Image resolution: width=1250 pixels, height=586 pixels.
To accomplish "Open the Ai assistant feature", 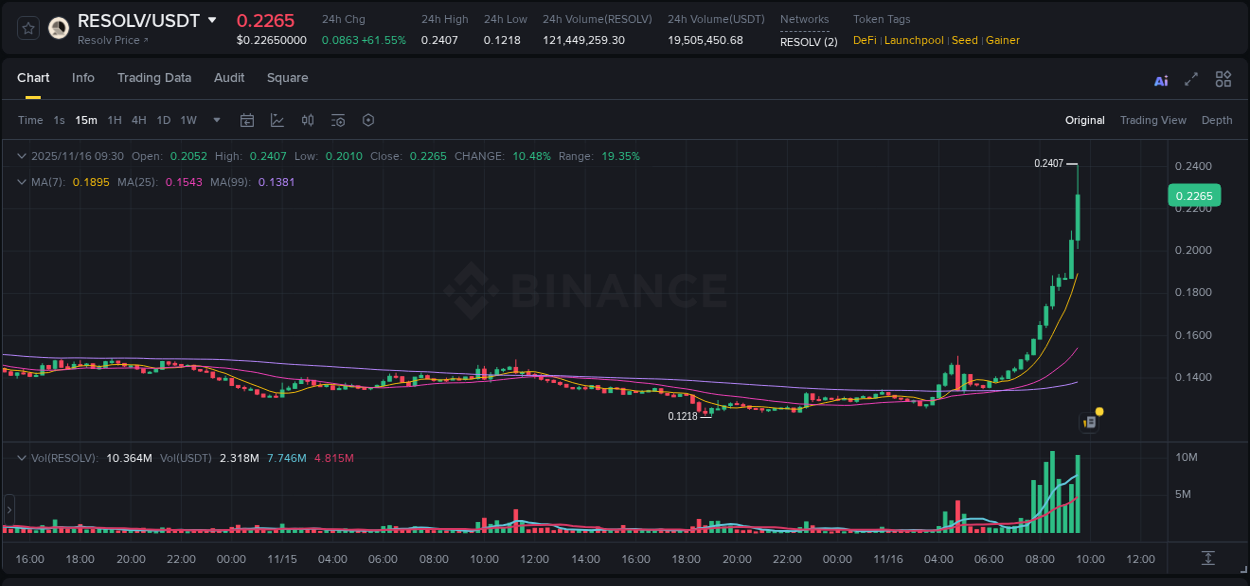I will tap(1160, 79).
